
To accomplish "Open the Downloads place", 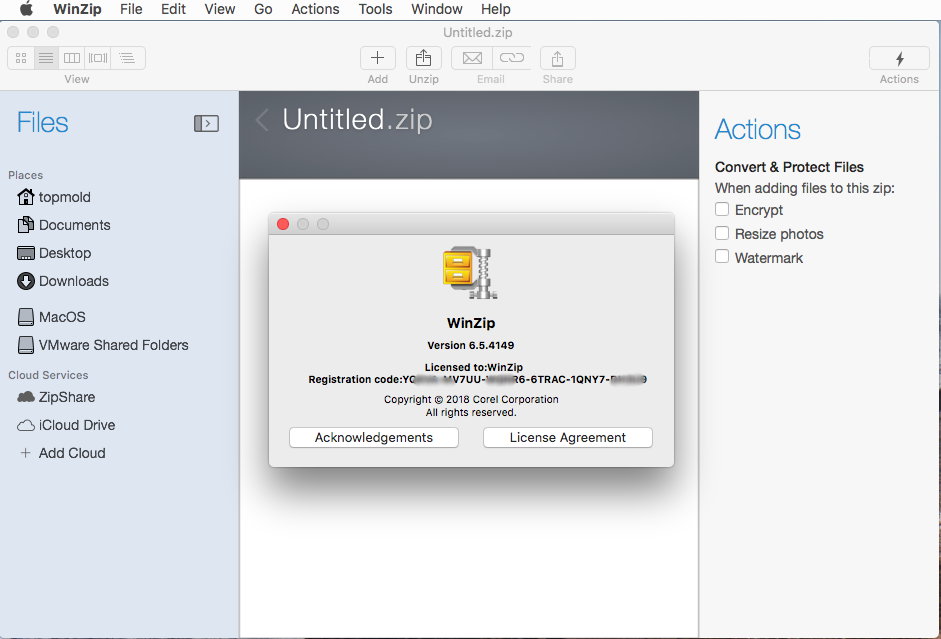I will coord(63,281).
